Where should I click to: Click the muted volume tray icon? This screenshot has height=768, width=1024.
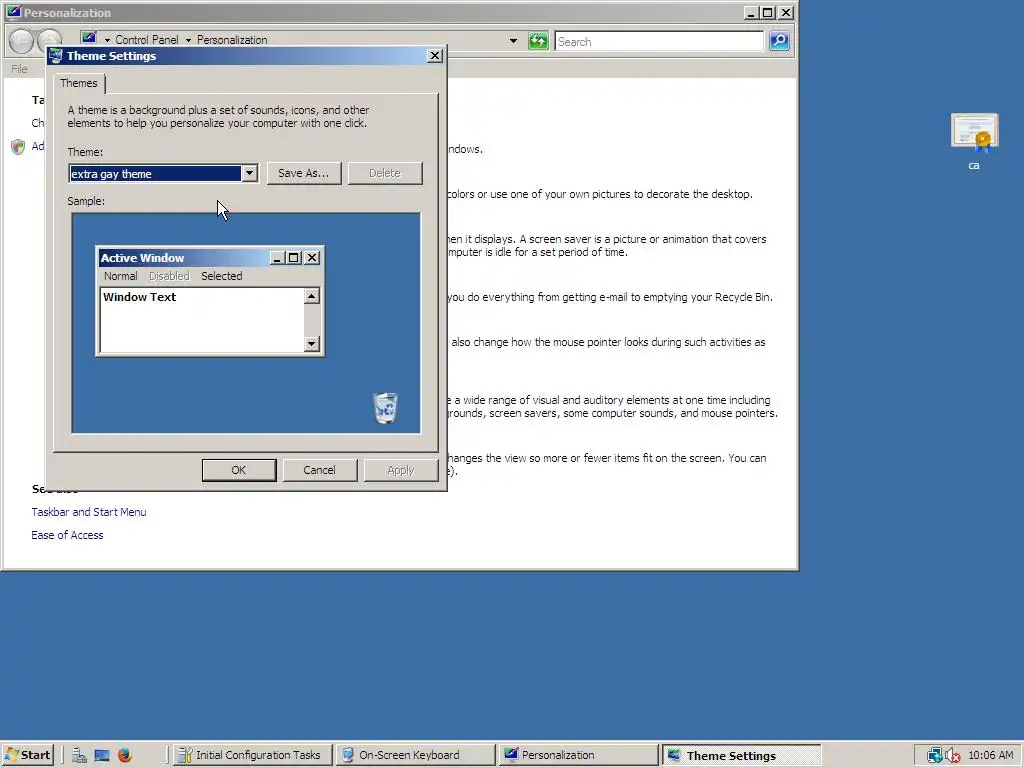[x=952, y=756]
